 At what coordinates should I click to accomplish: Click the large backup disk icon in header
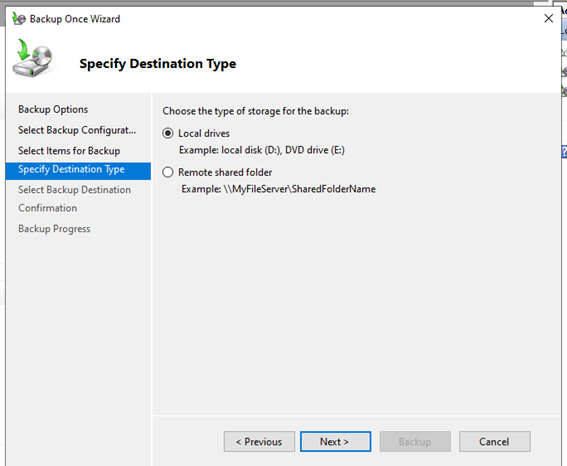(x=33, y=58)
